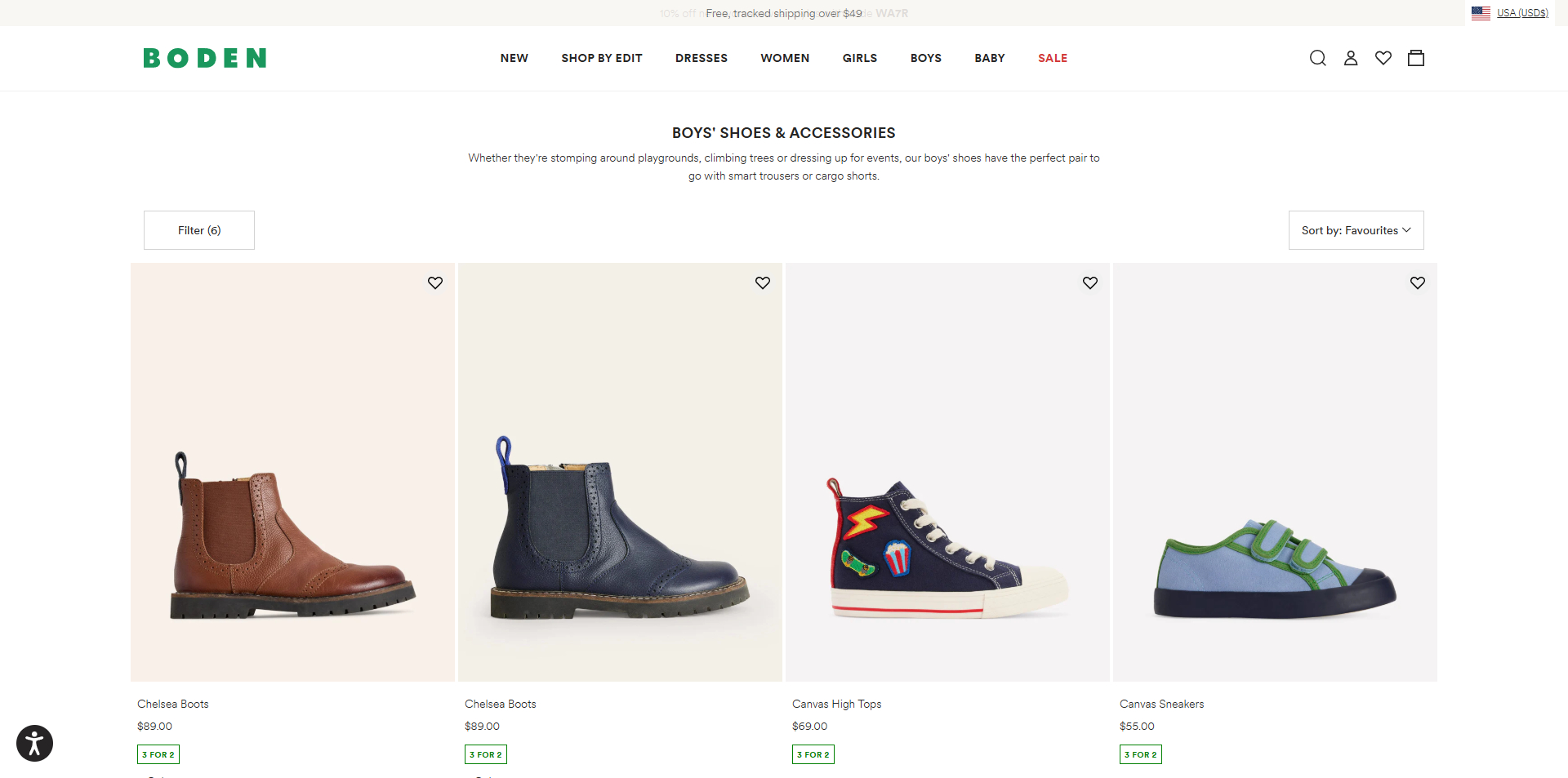Open the SALE section

click(x=1052, y=58)
